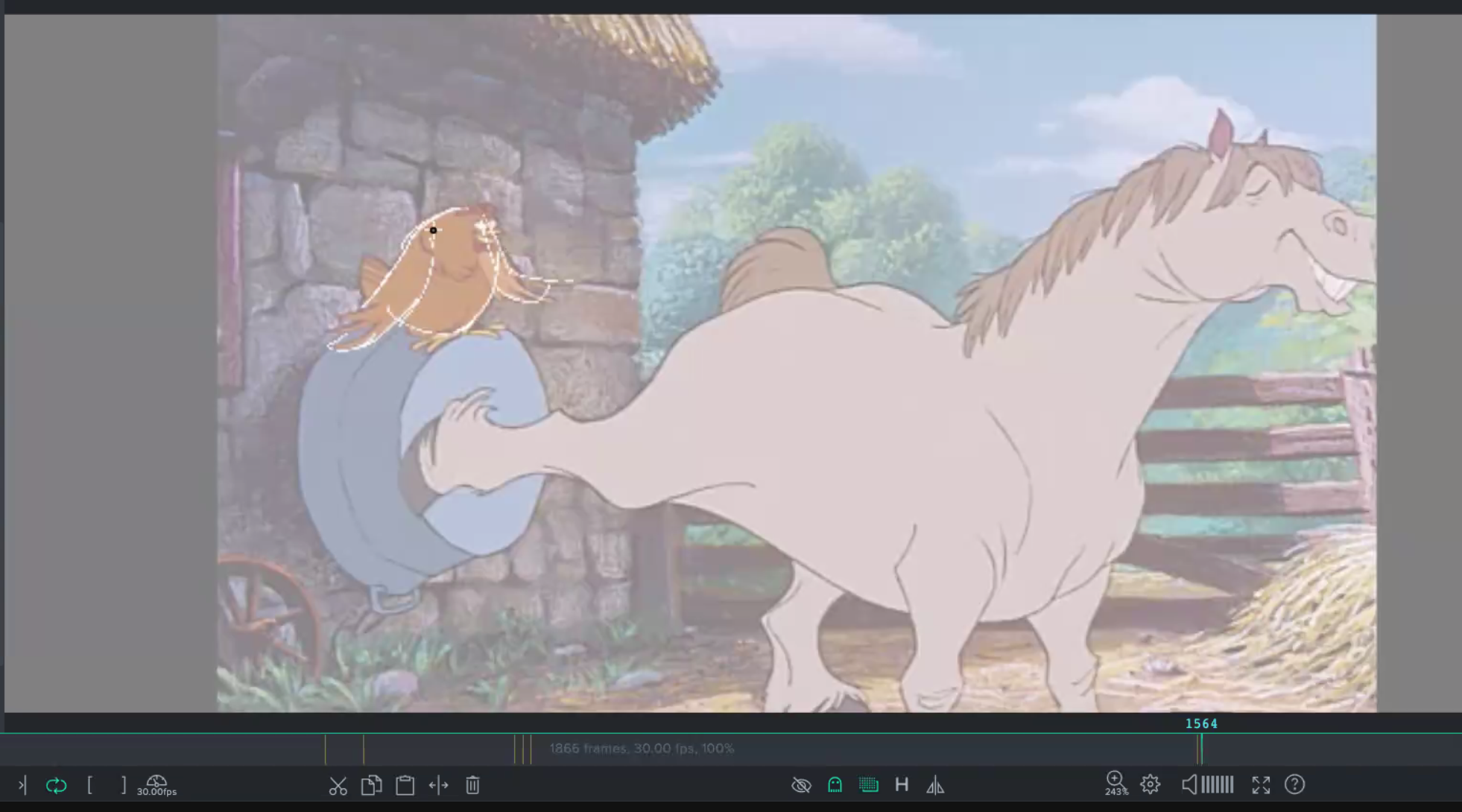Toggle the crossed-out eye visibility icon
This screenshot has width=1462, height=812.
click(x=801, y=785)
